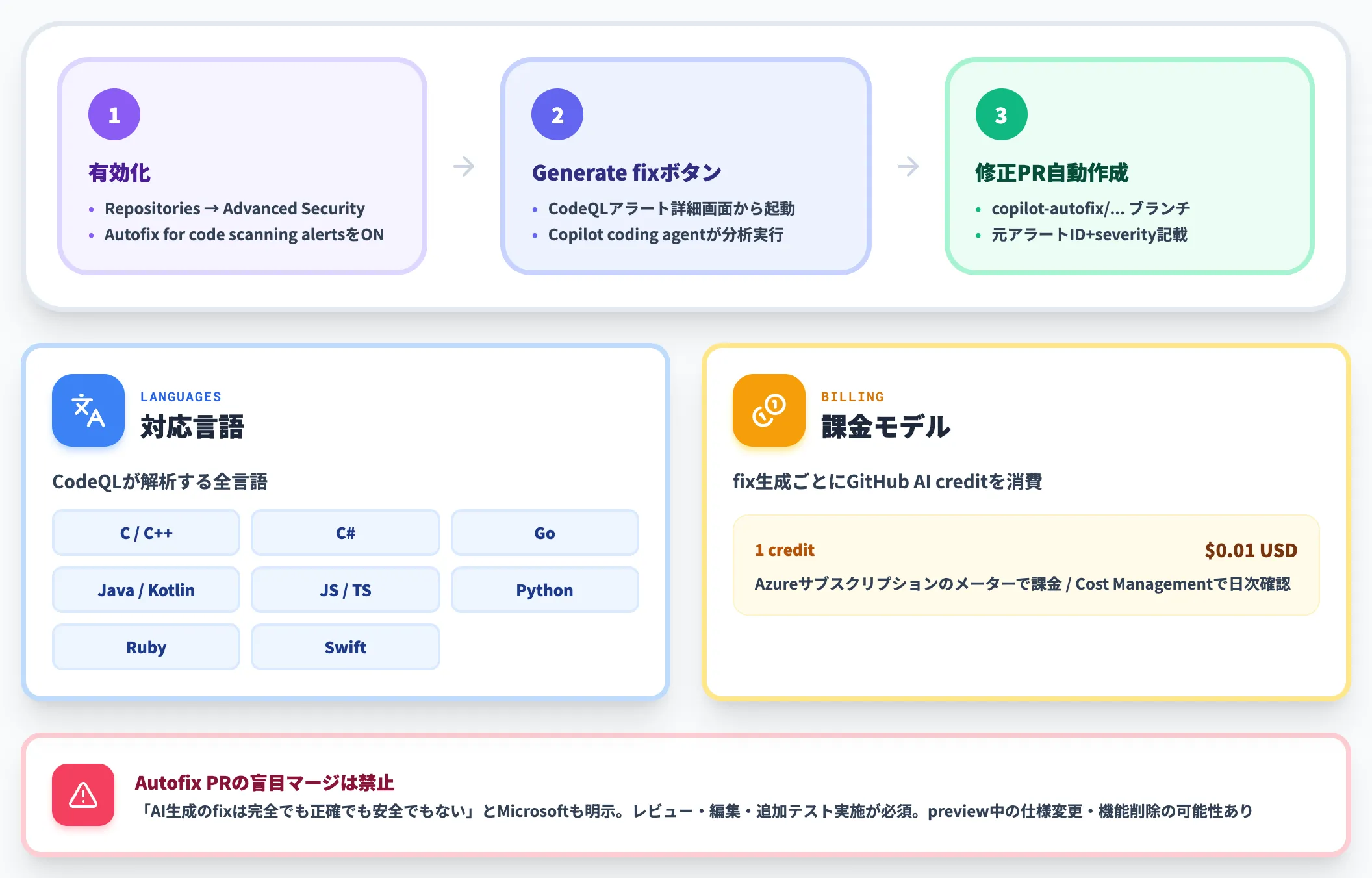Select the Swift language chip

click(x=346, y=647)
